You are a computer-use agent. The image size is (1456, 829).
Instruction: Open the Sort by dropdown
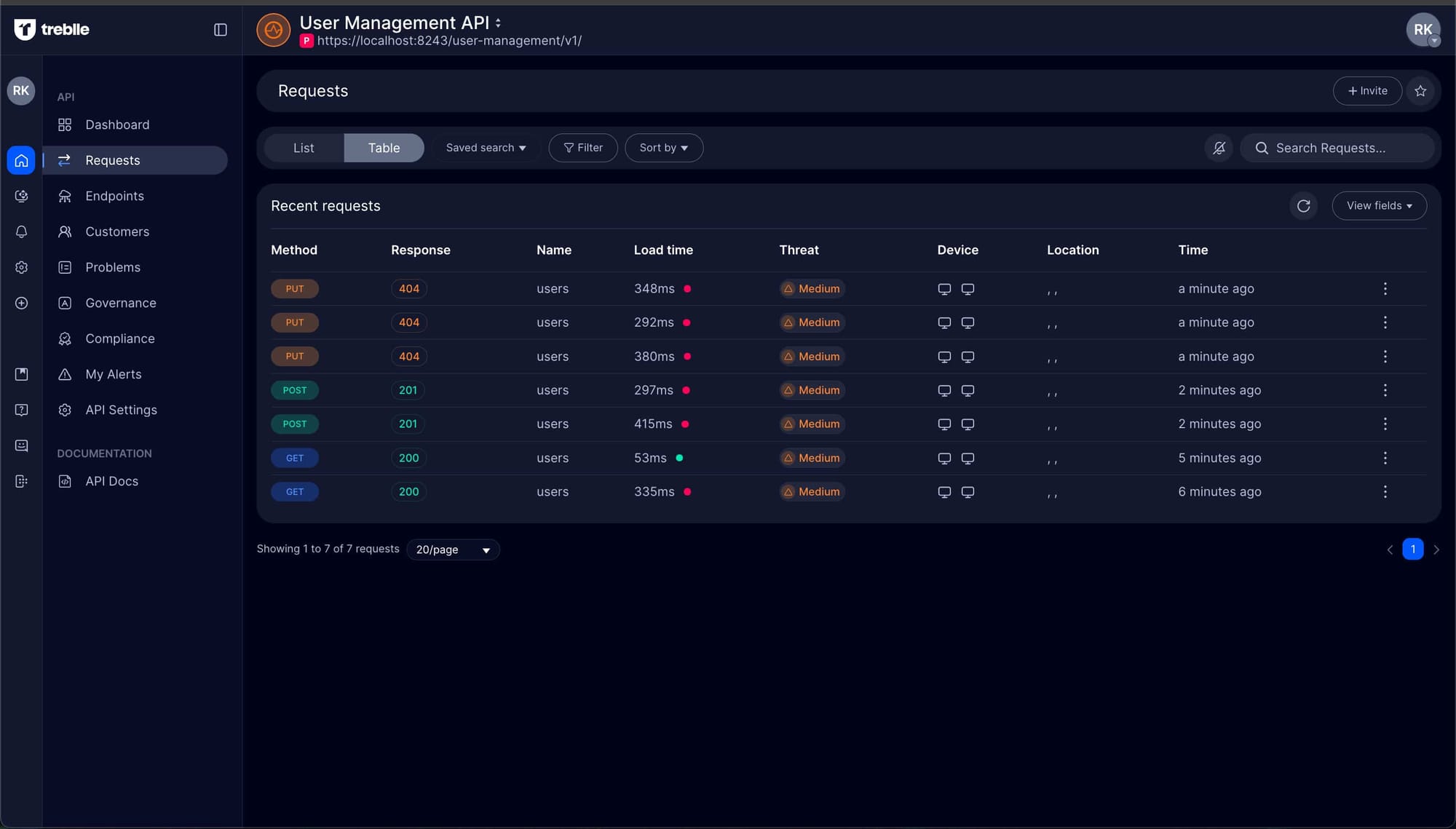click(x=664, y=148)
